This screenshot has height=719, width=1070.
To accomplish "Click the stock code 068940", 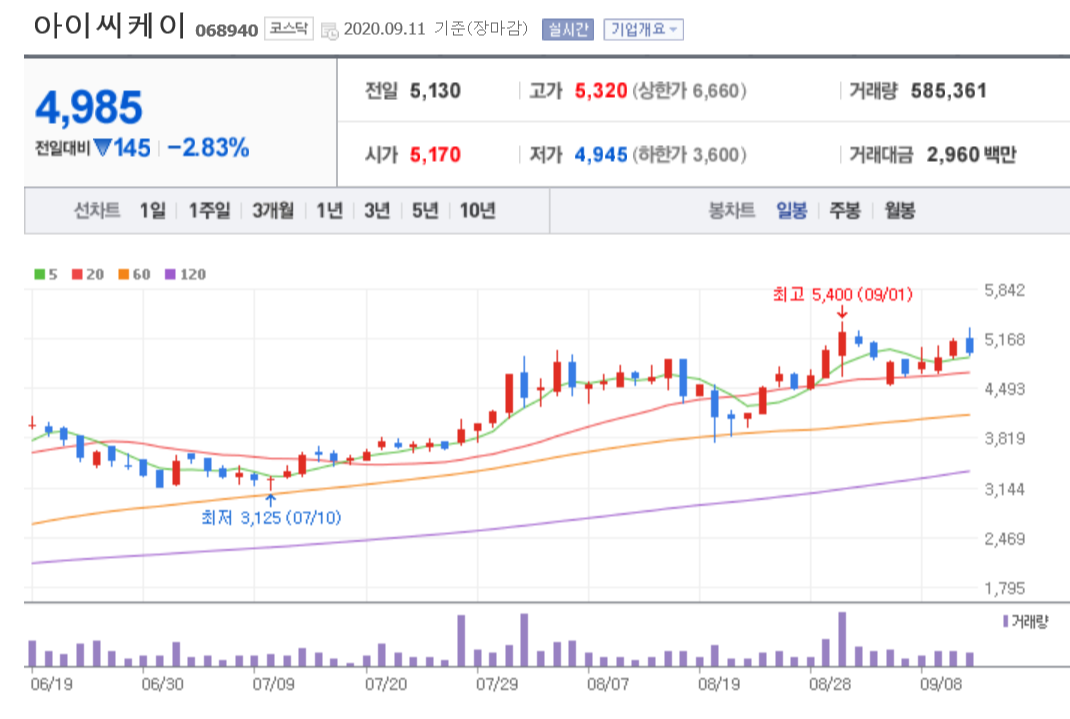I will coord(227,31).
